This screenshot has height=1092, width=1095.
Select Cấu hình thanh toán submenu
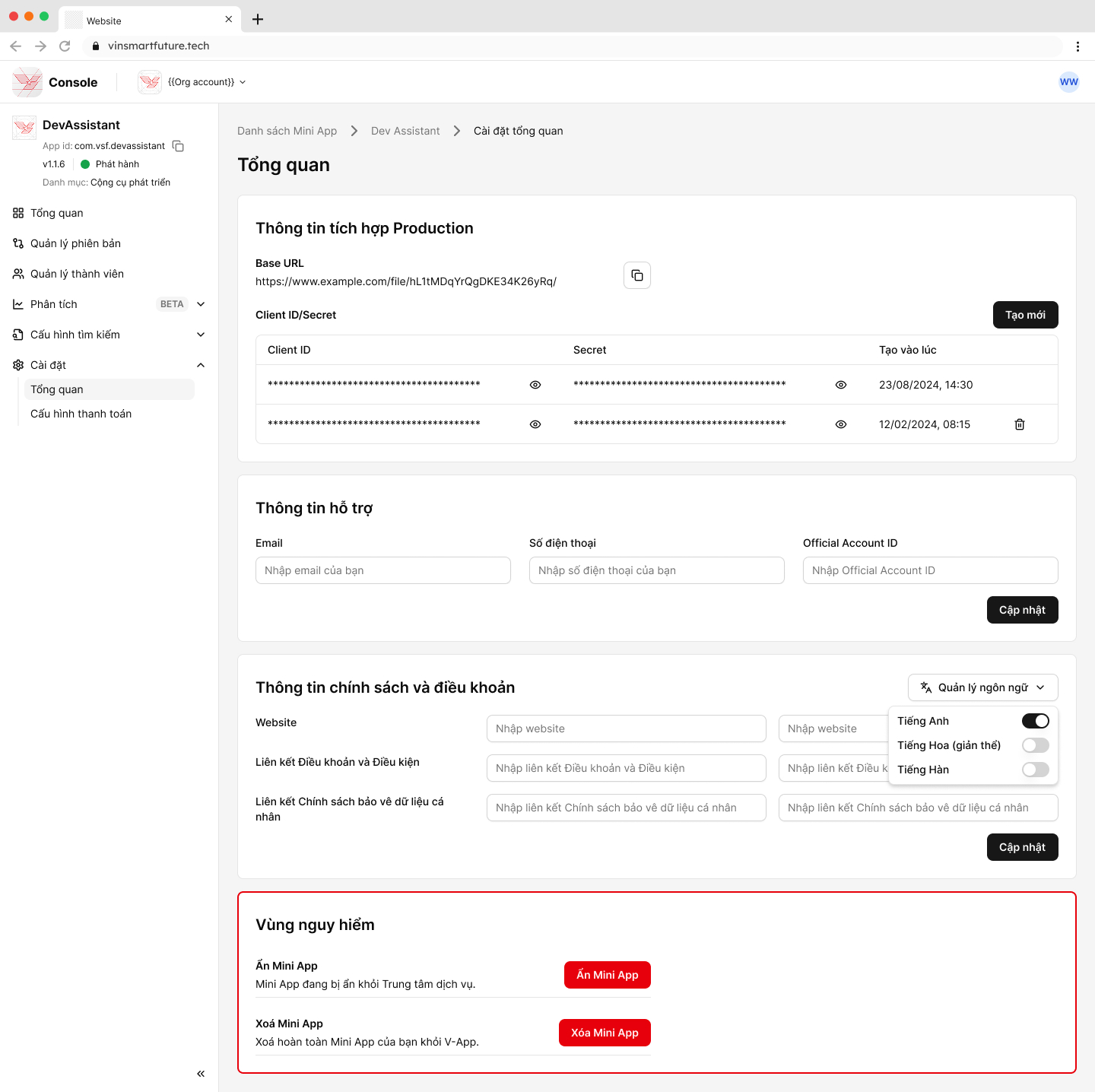(81, 414)
